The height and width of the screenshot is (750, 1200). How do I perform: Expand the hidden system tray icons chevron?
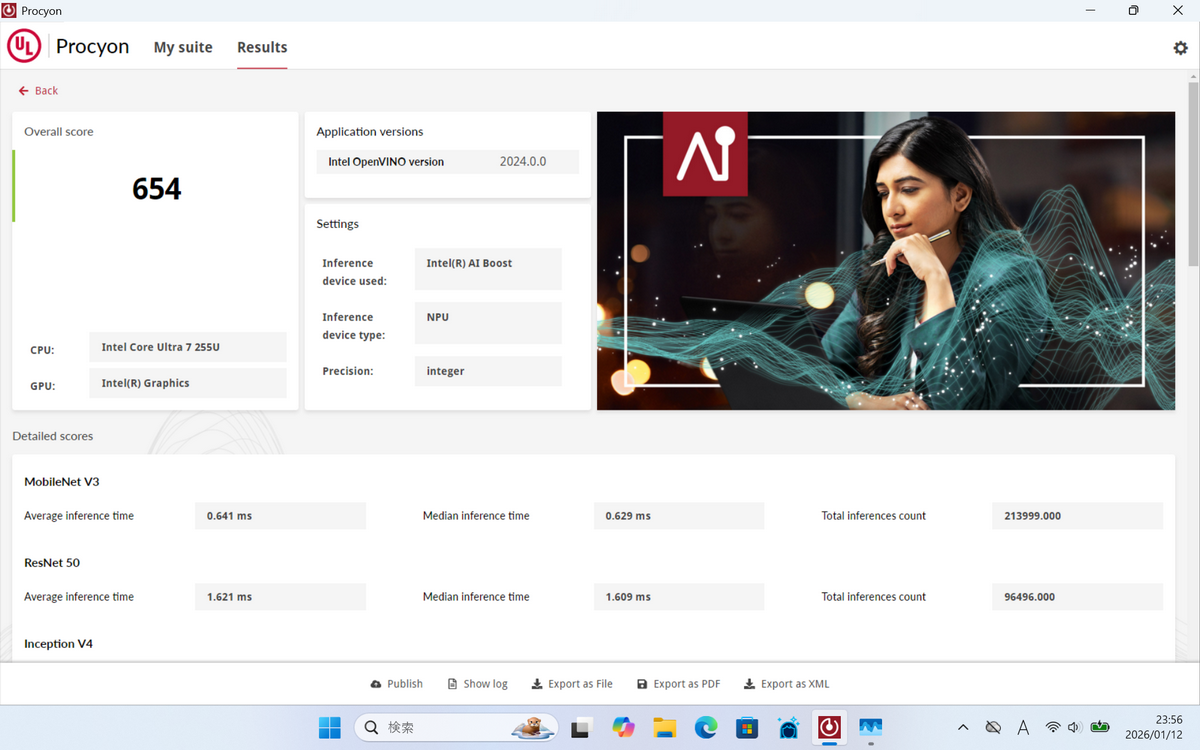point(963,727)
